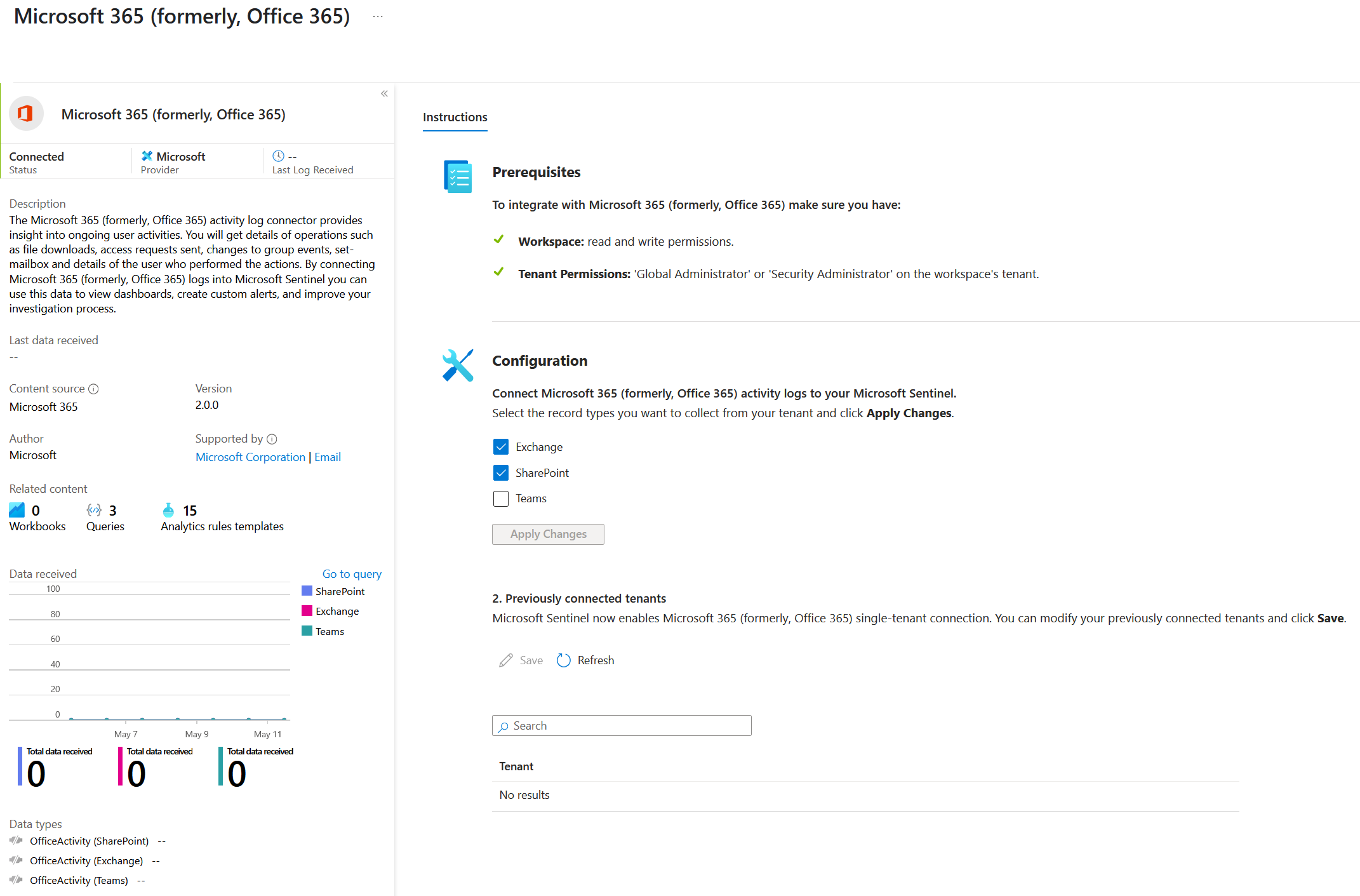Click the SharePoint legend color swatch
Image resolution: width=1360 pixels, height=896 pixels.
click(x=307, y=591)
